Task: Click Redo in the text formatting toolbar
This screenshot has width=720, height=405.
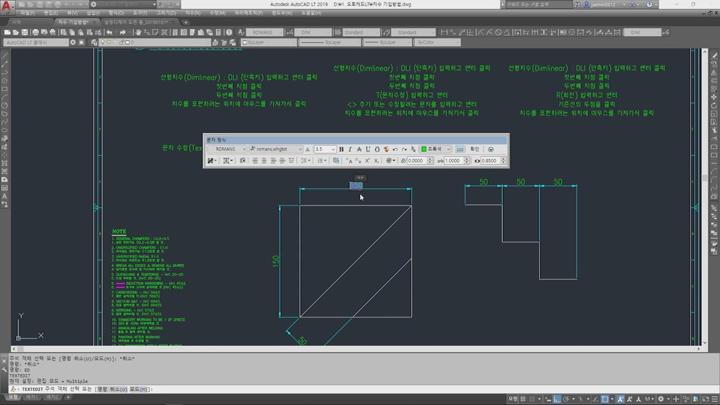Action: tap(404, 149)
